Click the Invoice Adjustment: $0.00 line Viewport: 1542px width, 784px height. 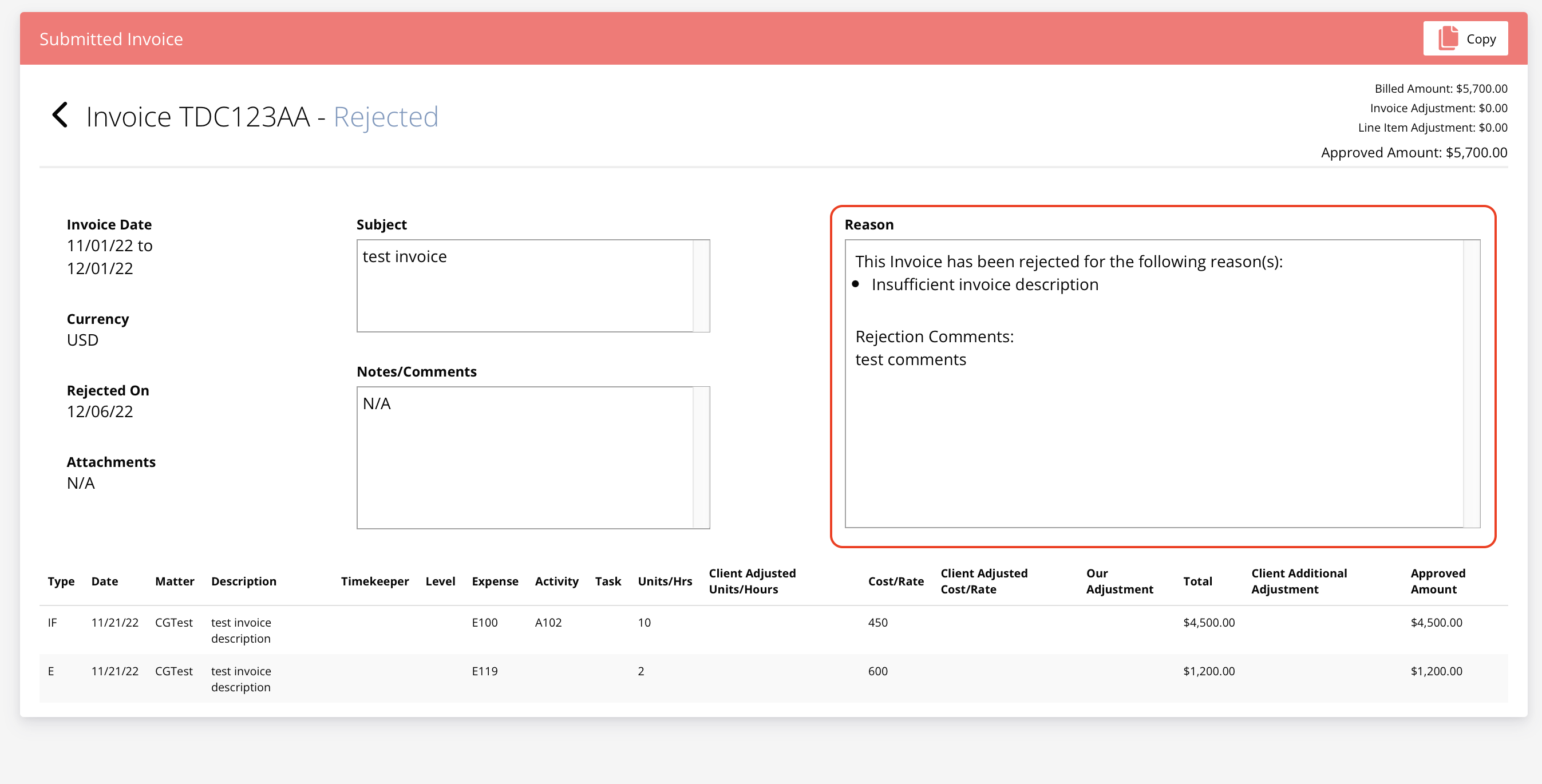pyautogui.click(x=1438, y=108)
